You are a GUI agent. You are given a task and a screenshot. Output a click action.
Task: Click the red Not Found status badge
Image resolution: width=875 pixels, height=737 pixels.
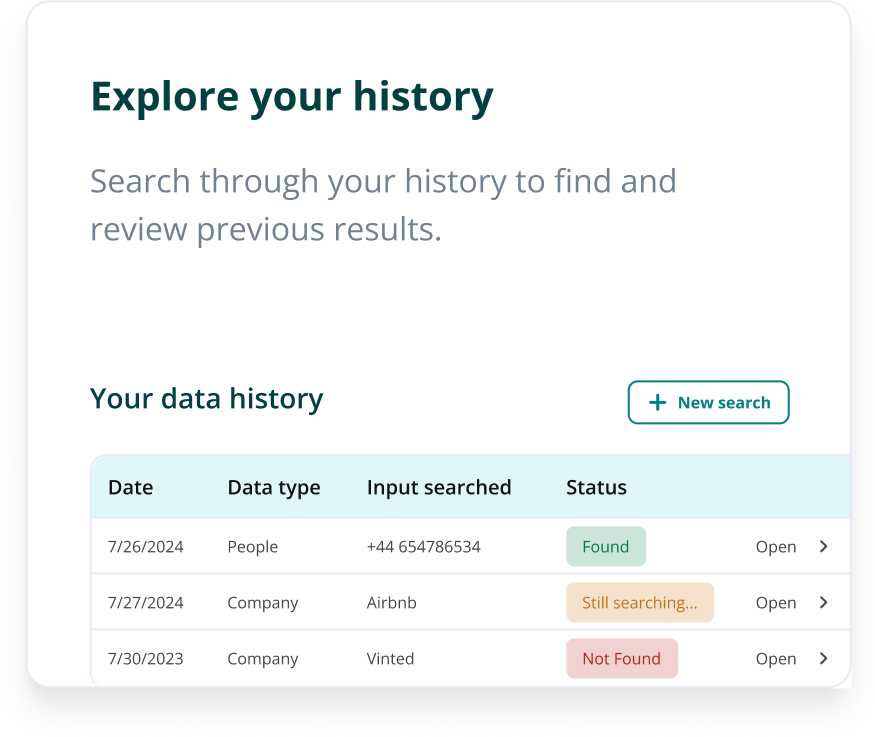621,658
